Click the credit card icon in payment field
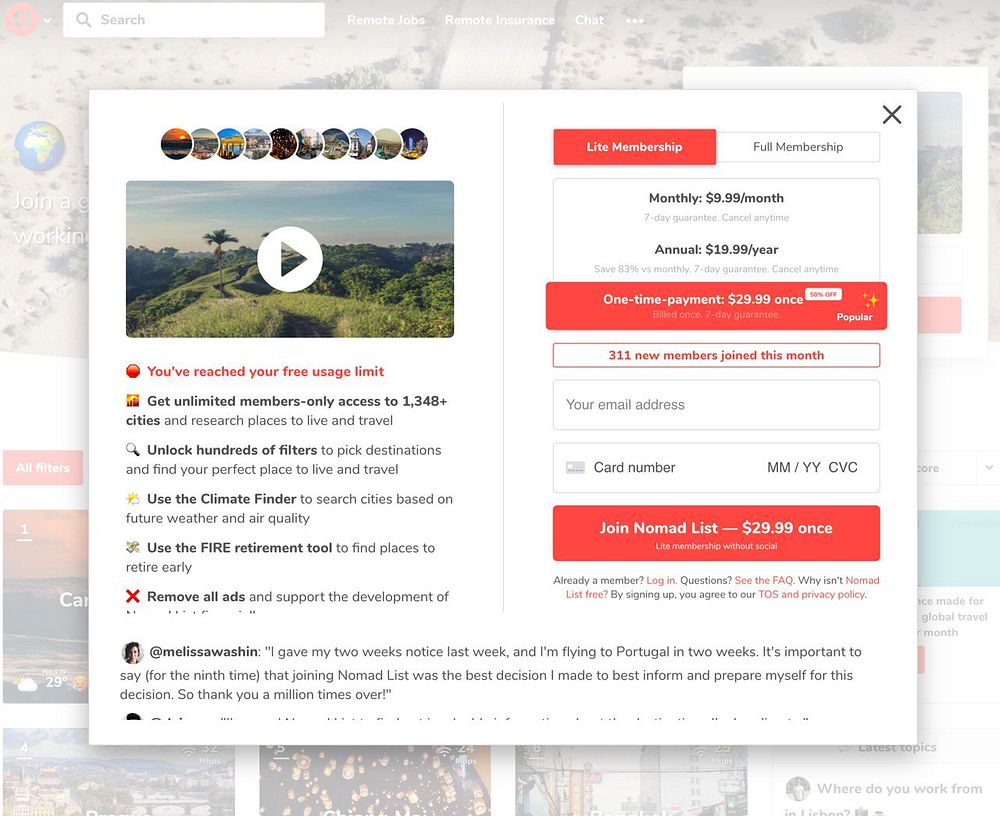The image size is (1000, 816). pos(575,468)
